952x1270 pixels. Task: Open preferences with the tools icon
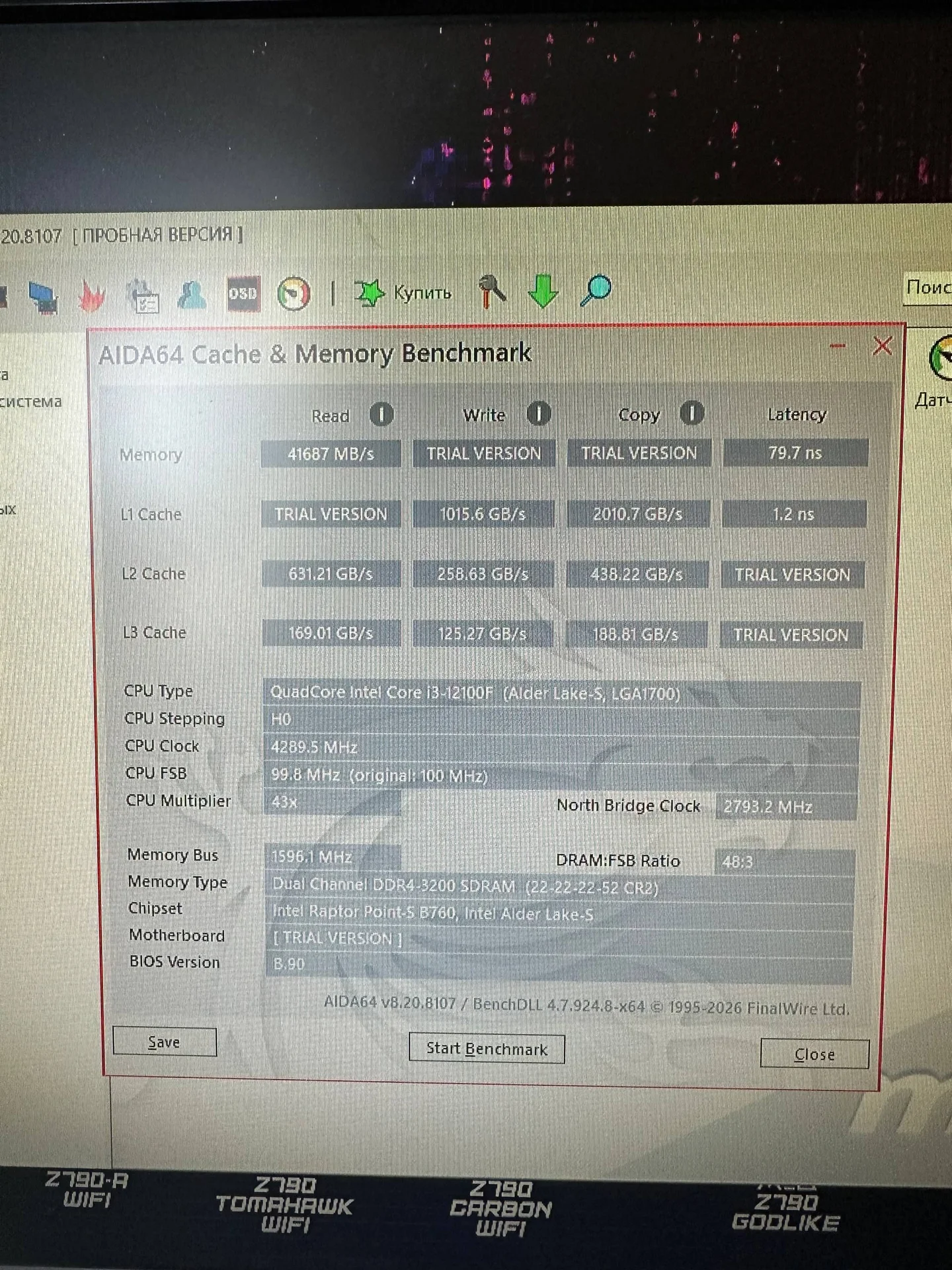(493, 291)
